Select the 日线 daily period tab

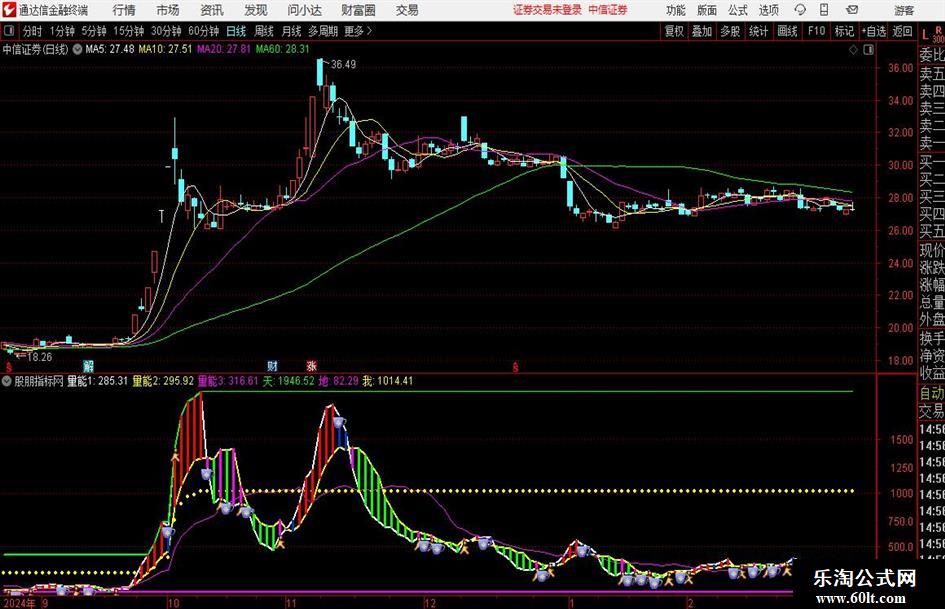click(236, 31)
